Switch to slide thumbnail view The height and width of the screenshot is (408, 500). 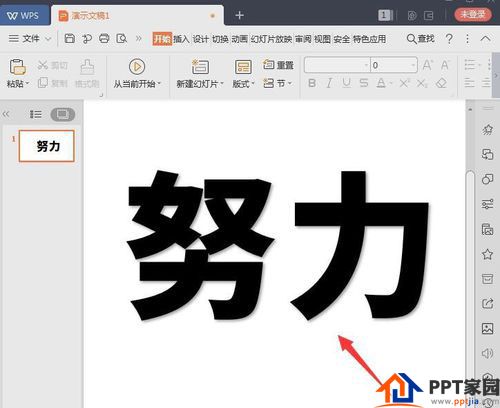tap(63, 115)
